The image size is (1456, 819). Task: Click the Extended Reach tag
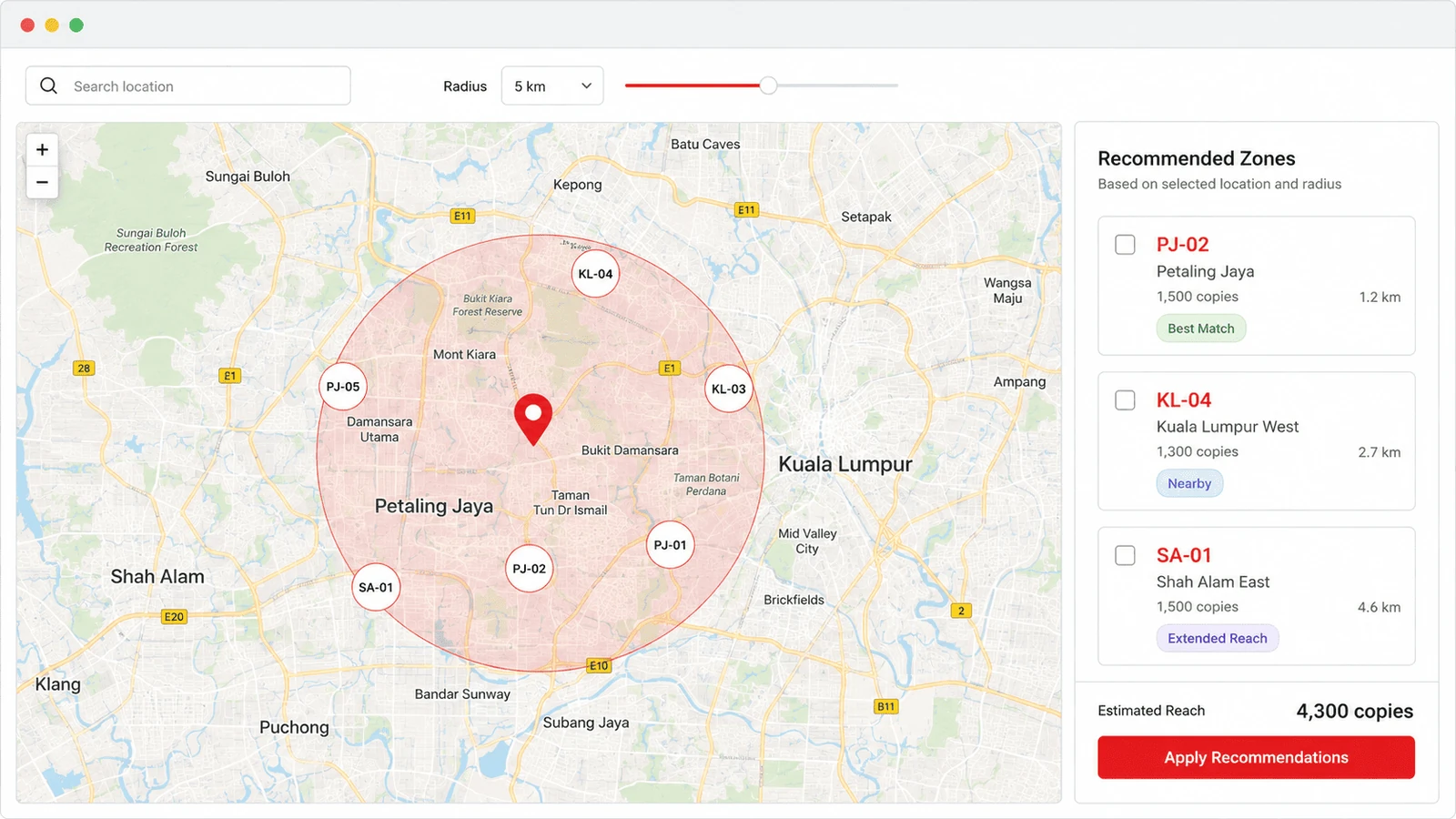[x=1218, y=638]
